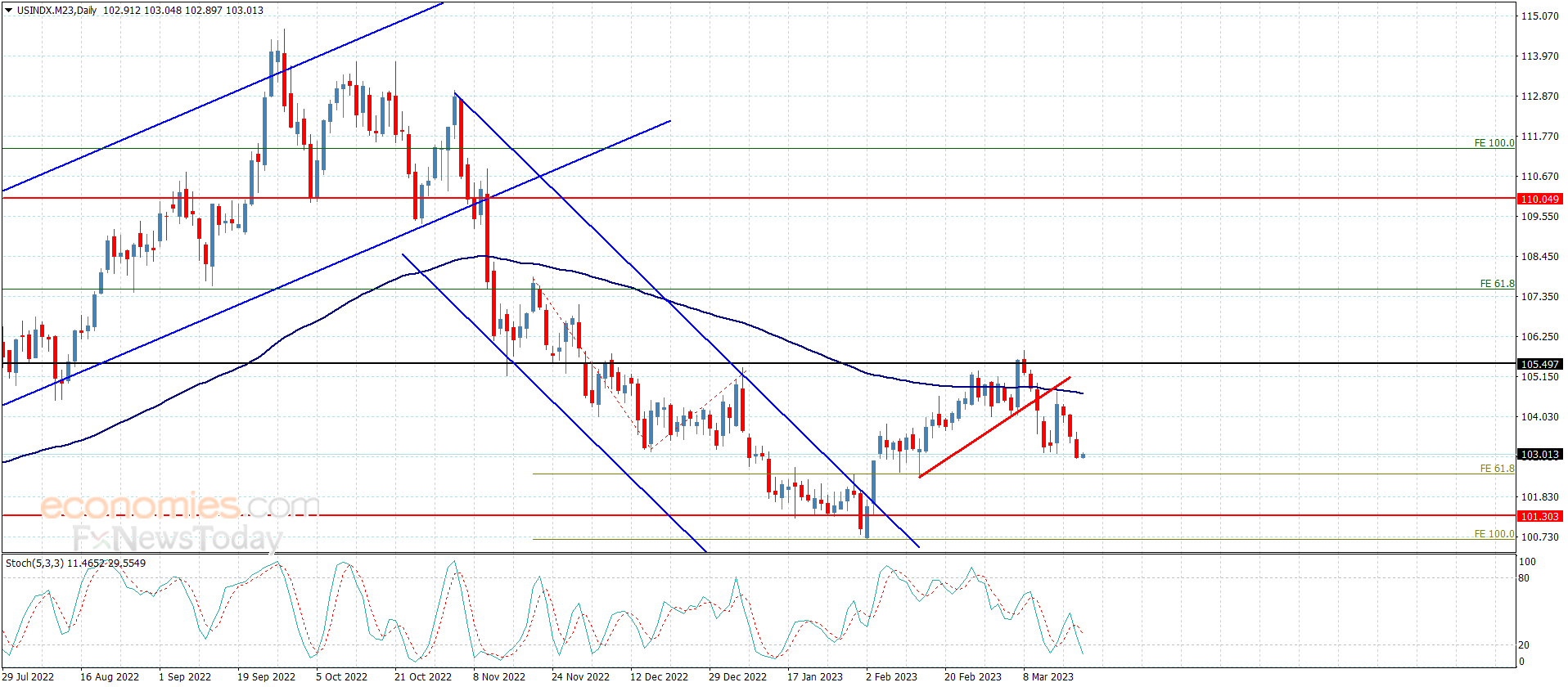Screen dimensions: 1568x687
Task: Click the 12 Dec 2022 date label
Action: coord(659,676)
